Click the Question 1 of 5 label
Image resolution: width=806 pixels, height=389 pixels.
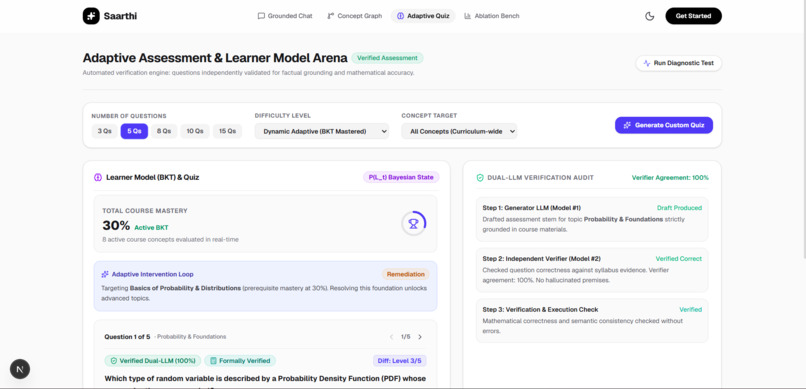click(x=127, y=337)
